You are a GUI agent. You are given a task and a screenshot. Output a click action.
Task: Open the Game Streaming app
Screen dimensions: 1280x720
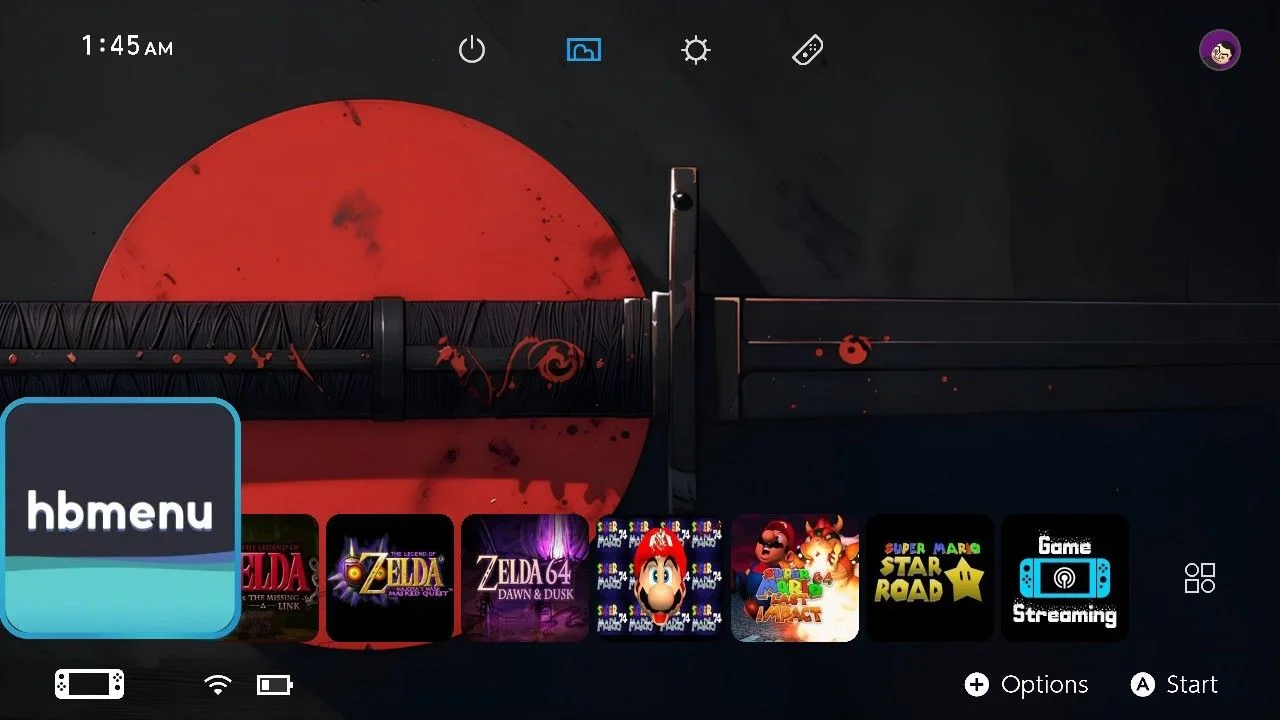[1065, 578]
